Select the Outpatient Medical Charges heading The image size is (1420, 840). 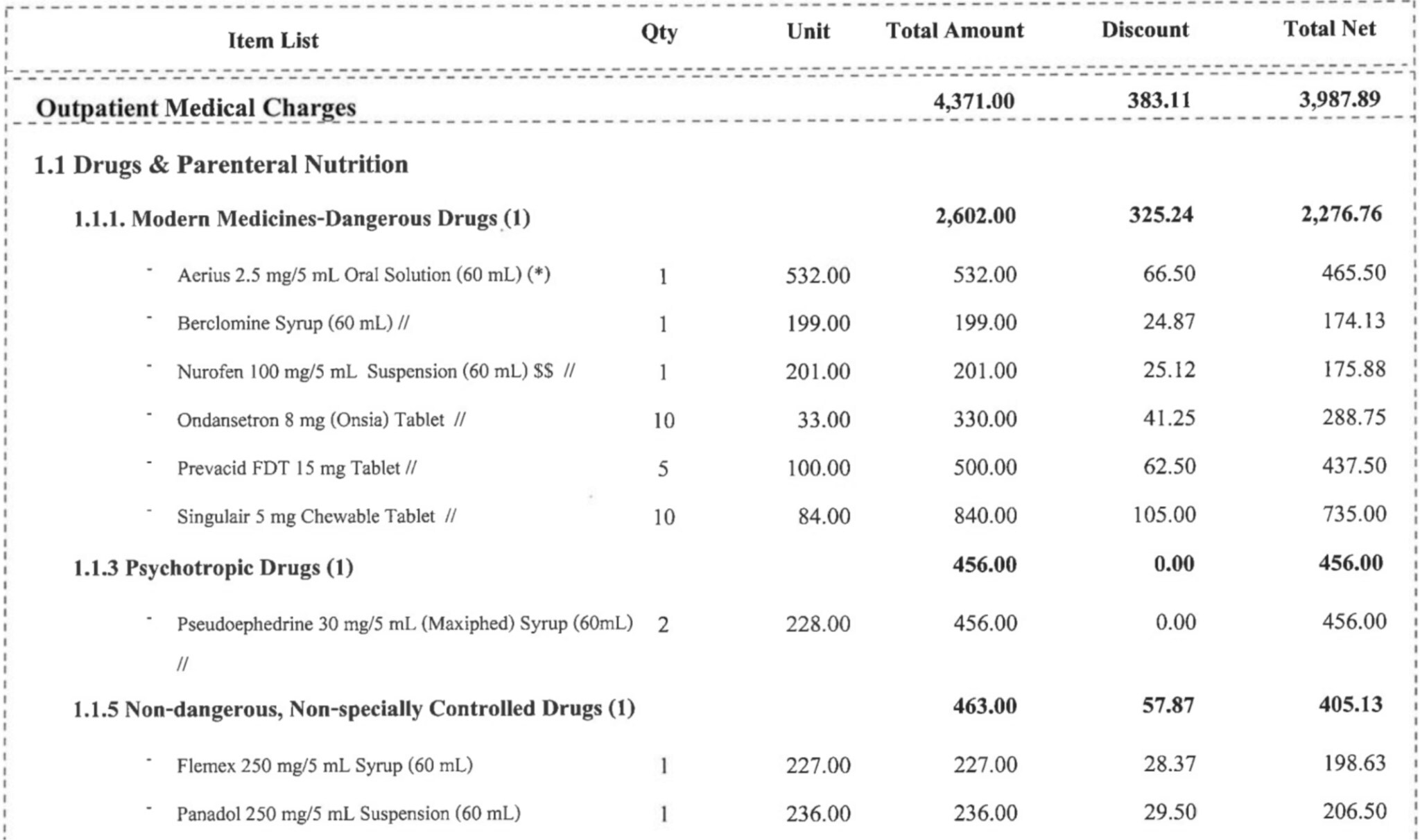pyautogui.click(x=196, y=108)
